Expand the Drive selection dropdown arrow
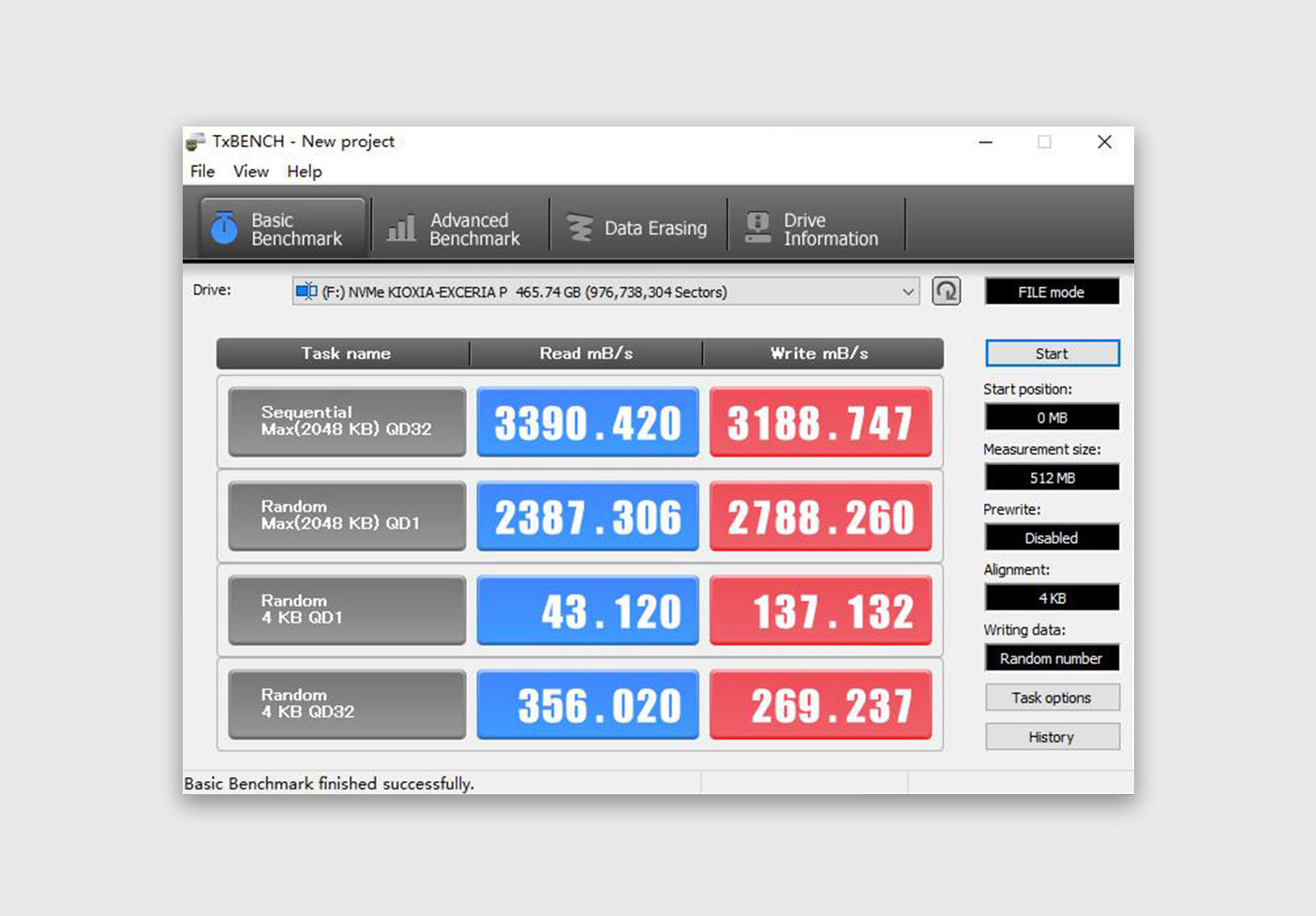Screen dimensions: 1316x916 coord(907,292)
